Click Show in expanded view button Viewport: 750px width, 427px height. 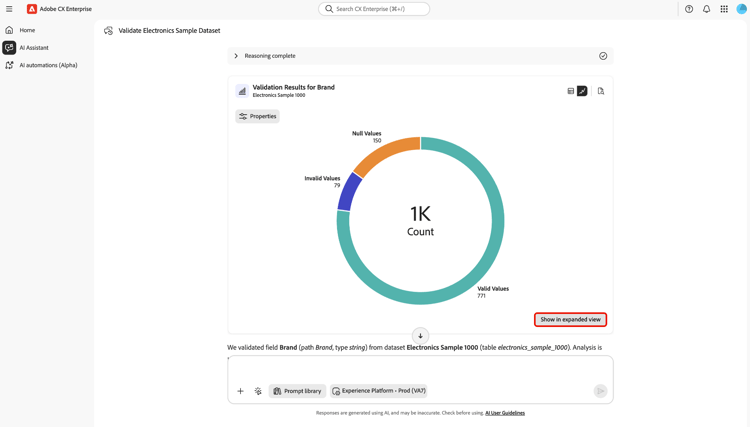570,319
